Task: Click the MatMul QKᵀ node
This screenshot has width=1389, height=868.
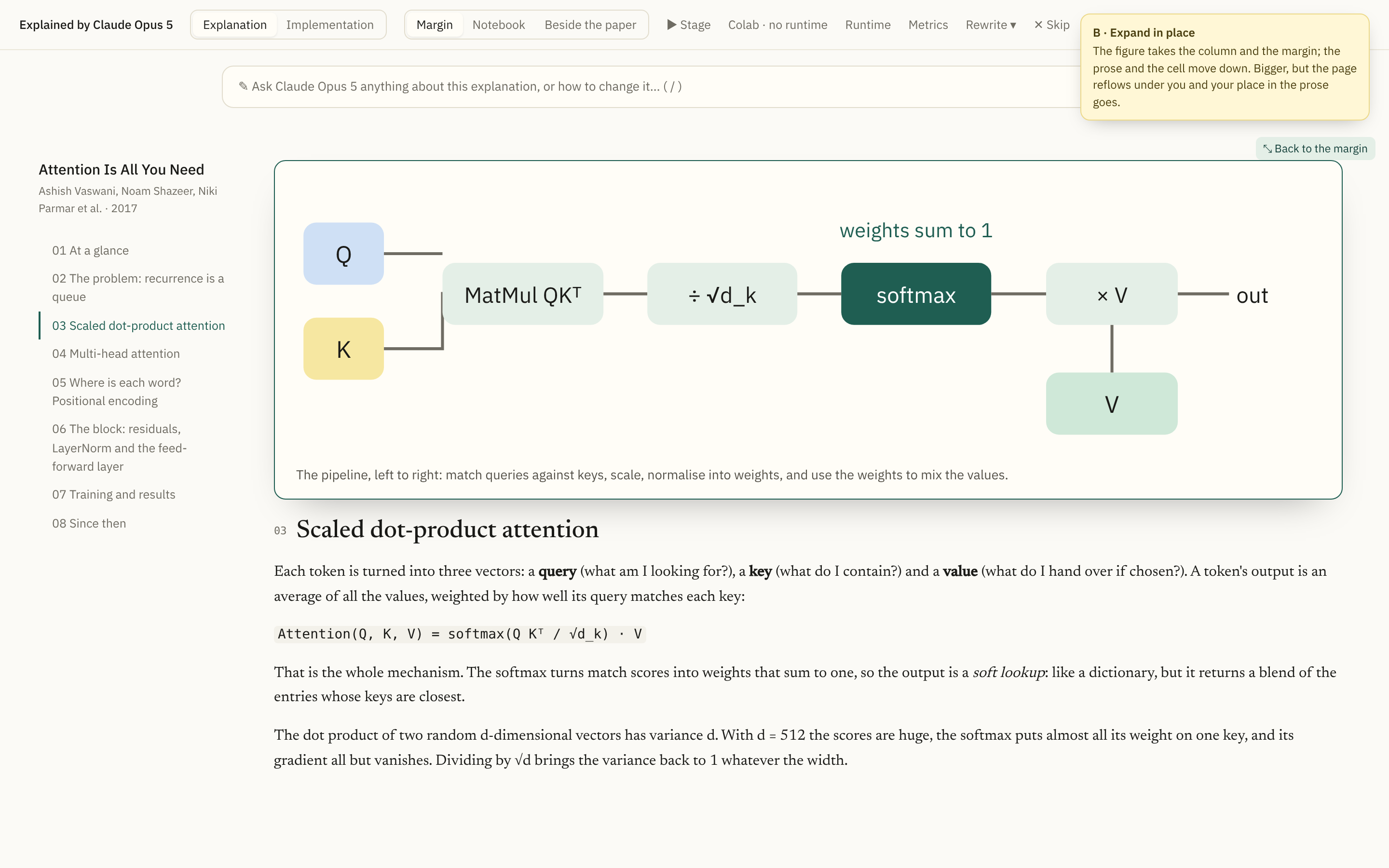Action: click(x=523, y=294)
